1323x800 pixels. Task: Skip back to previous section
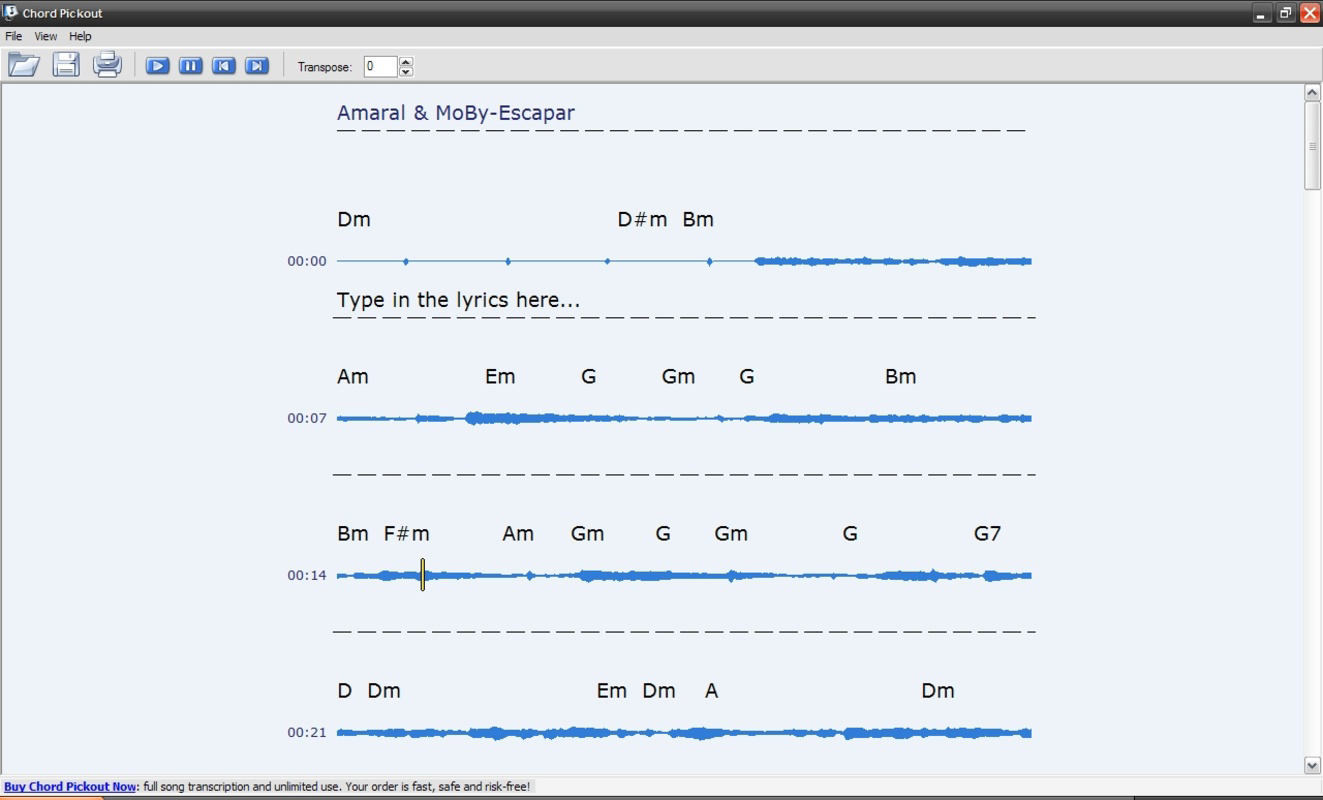224,66
